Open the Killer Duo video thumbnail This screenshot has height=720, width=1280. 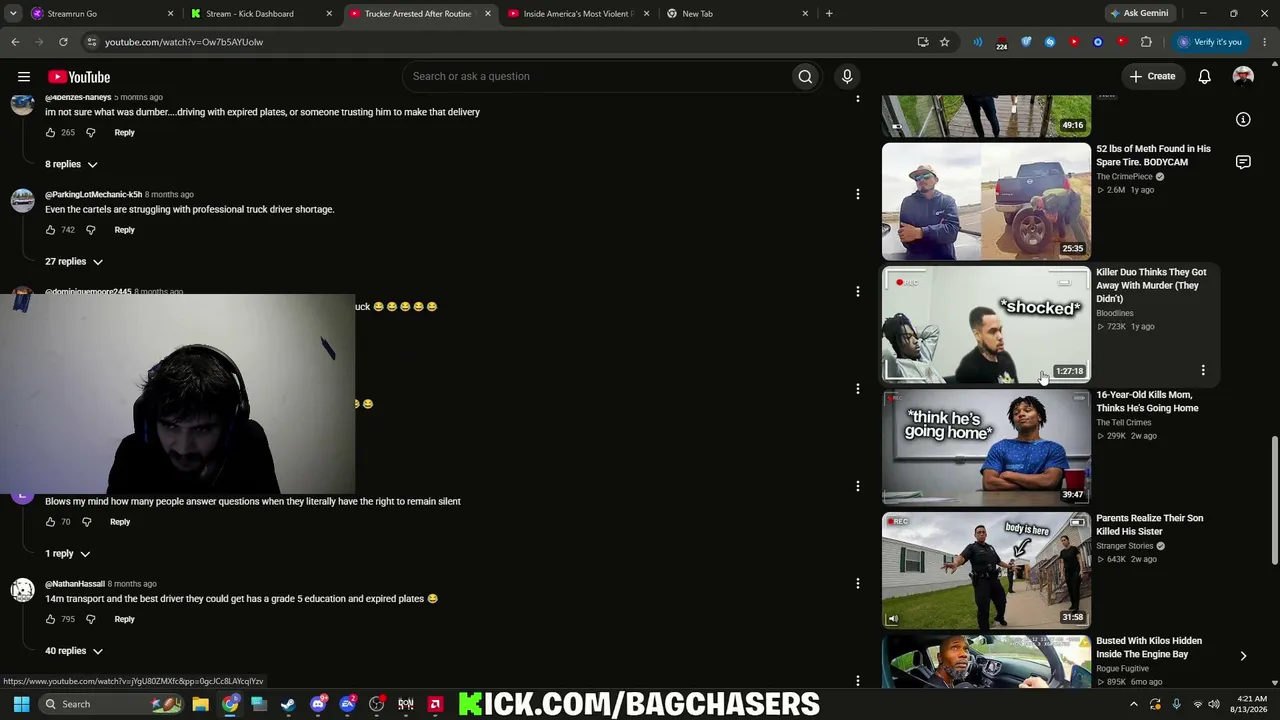pyautogui.click(x=986, y=325)
